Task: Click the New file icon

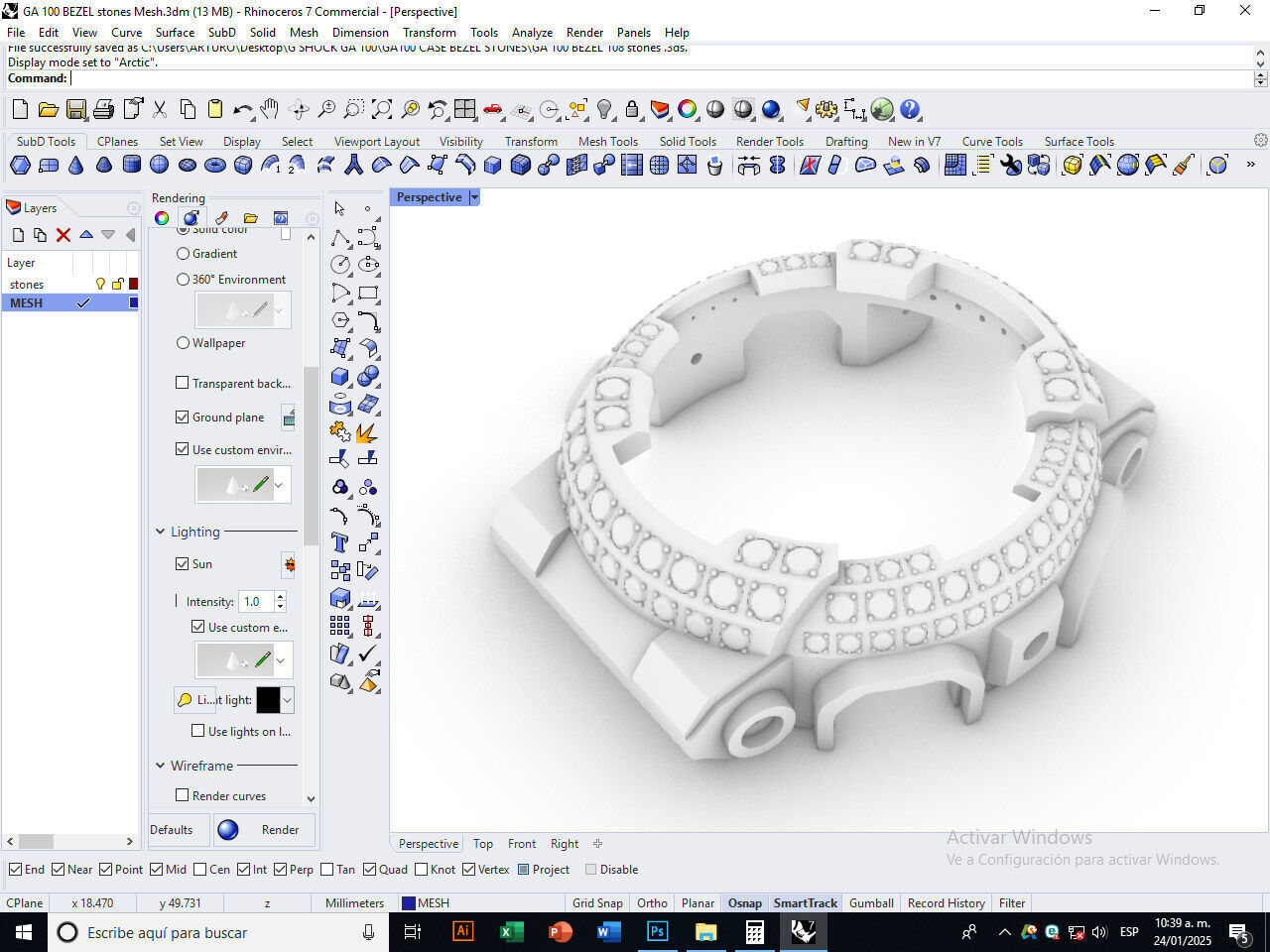Action: coord(20,109)
